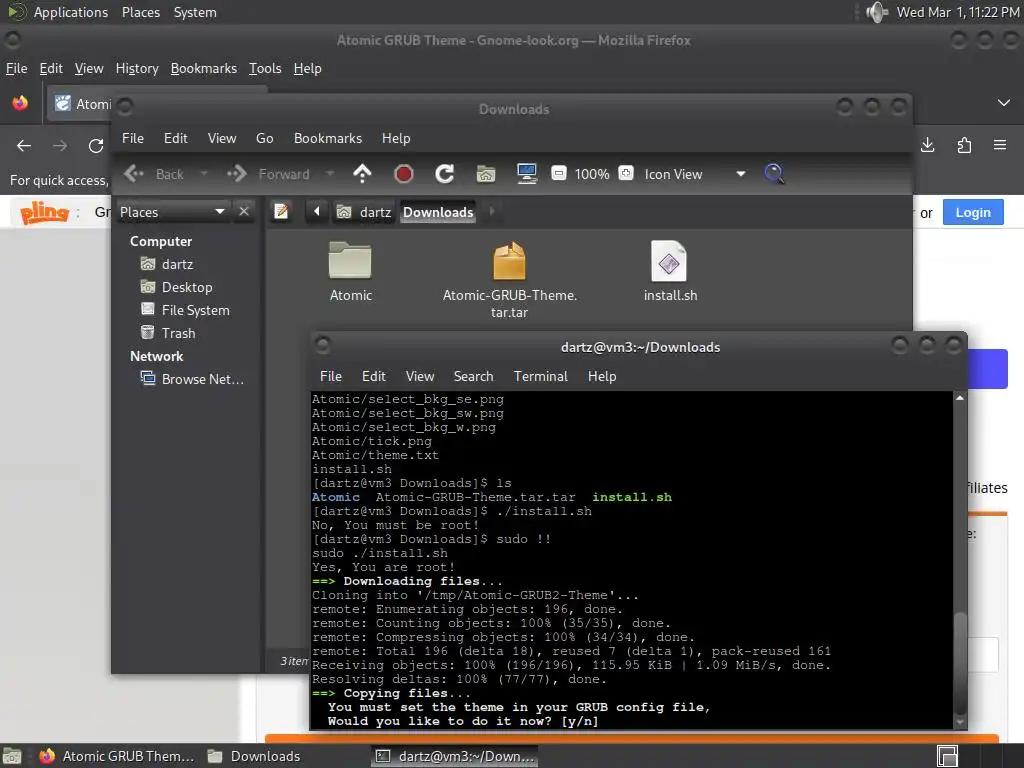The image size is (1024, 768).
Task: Open the Places pane selector dropdown
Action: tap(172, 212)
